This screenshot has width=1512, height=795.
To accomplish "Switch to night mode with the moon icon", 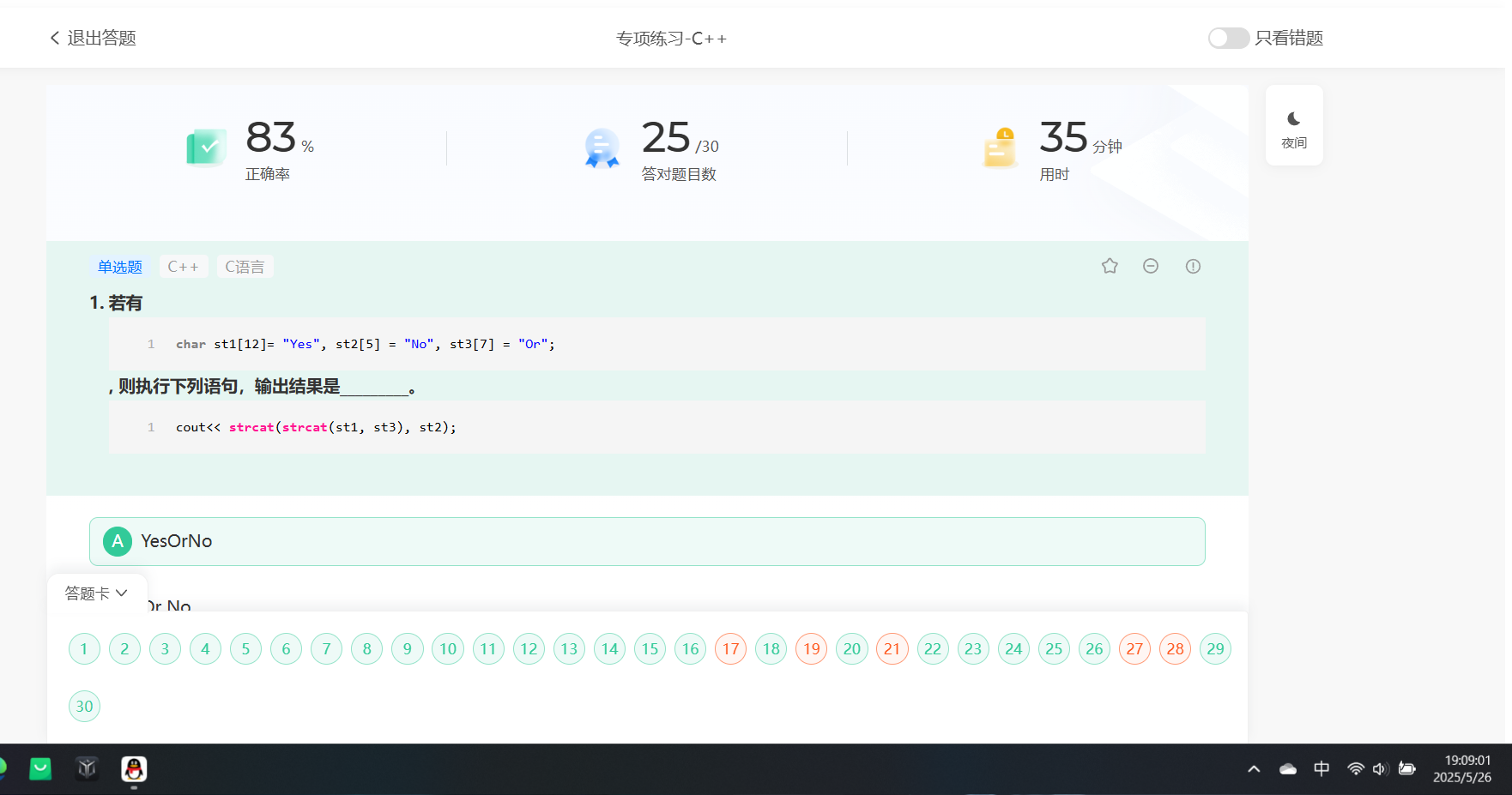I will pyautogui.click(x=1294, y=125).
